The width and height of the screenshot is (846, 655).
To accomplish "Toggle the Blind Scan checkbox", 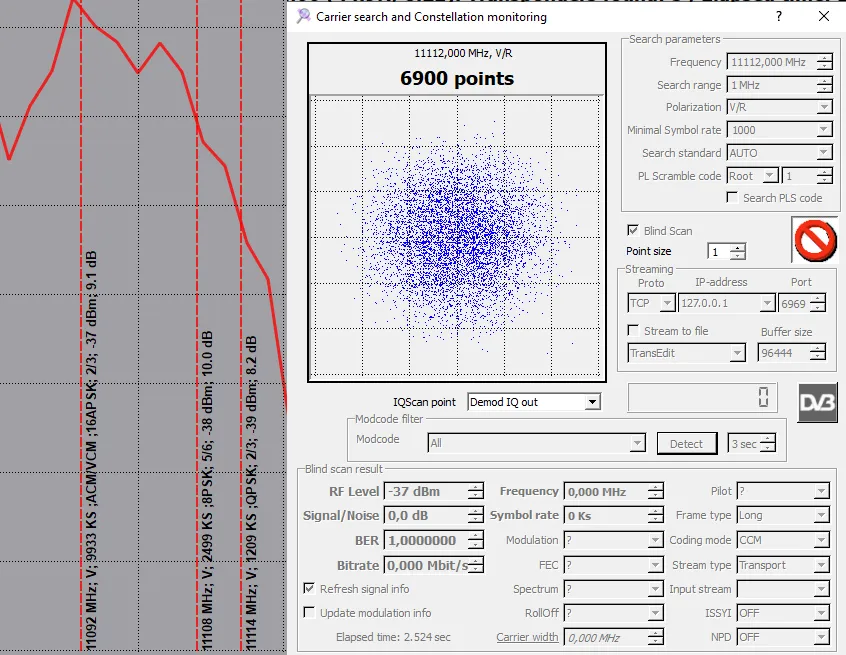I will (633, 231).
